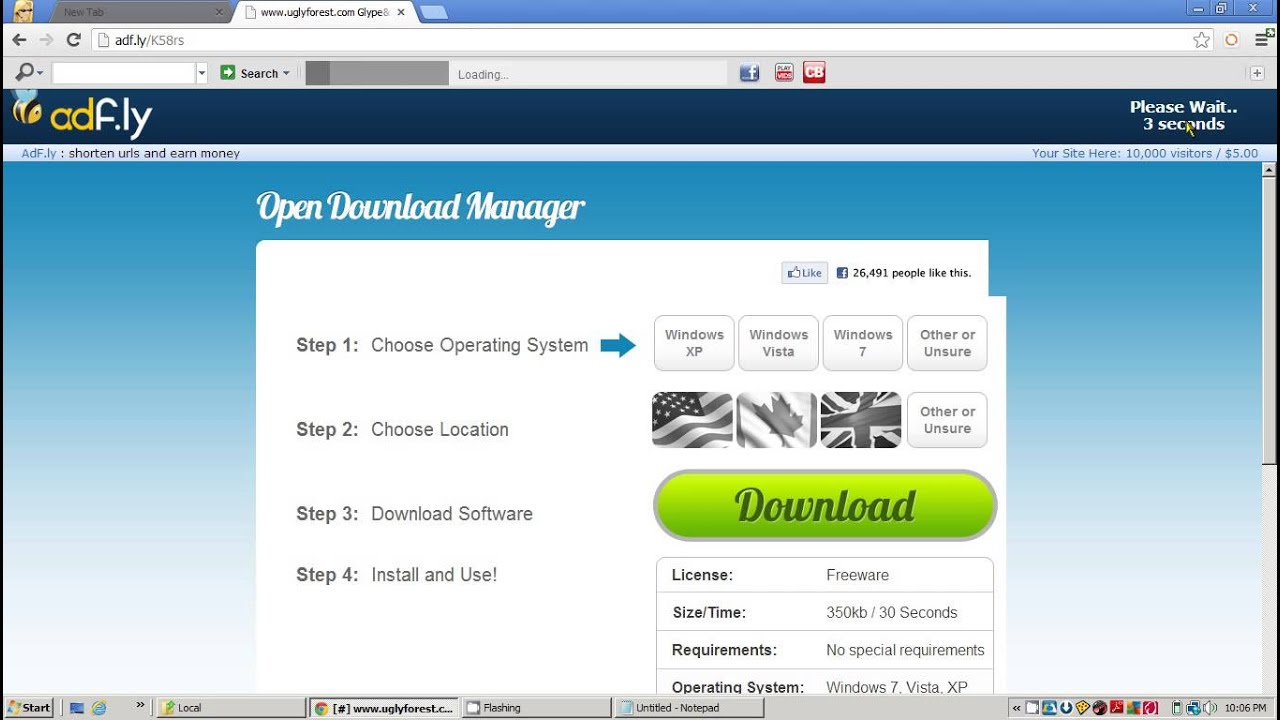Open the Search button dropdown arrow

(x=286, y=73)
